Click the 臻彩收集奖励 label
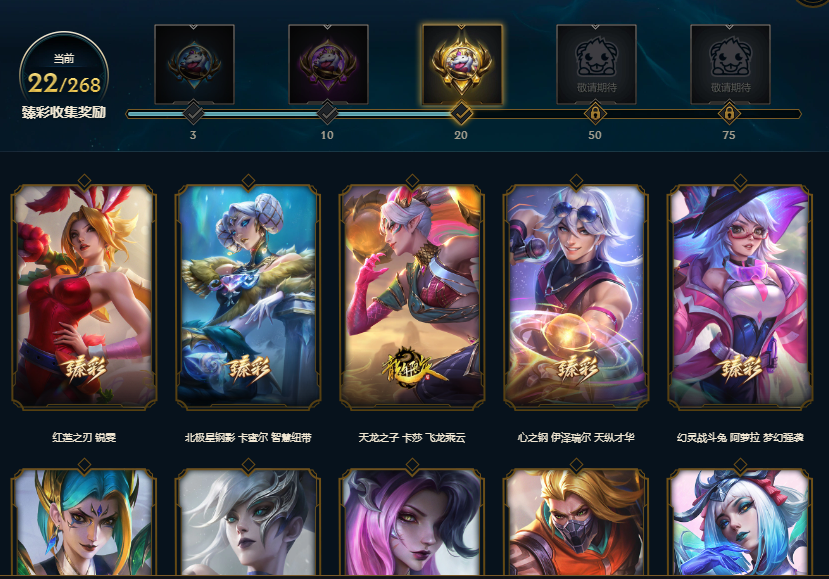 pyautogui.click(x=64, y=112)
